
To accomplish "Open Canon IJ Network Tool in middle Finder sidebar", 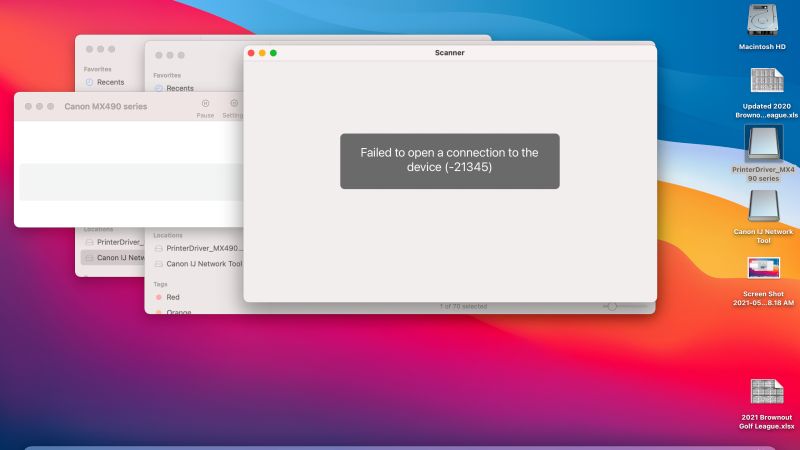I will (198, 264).
